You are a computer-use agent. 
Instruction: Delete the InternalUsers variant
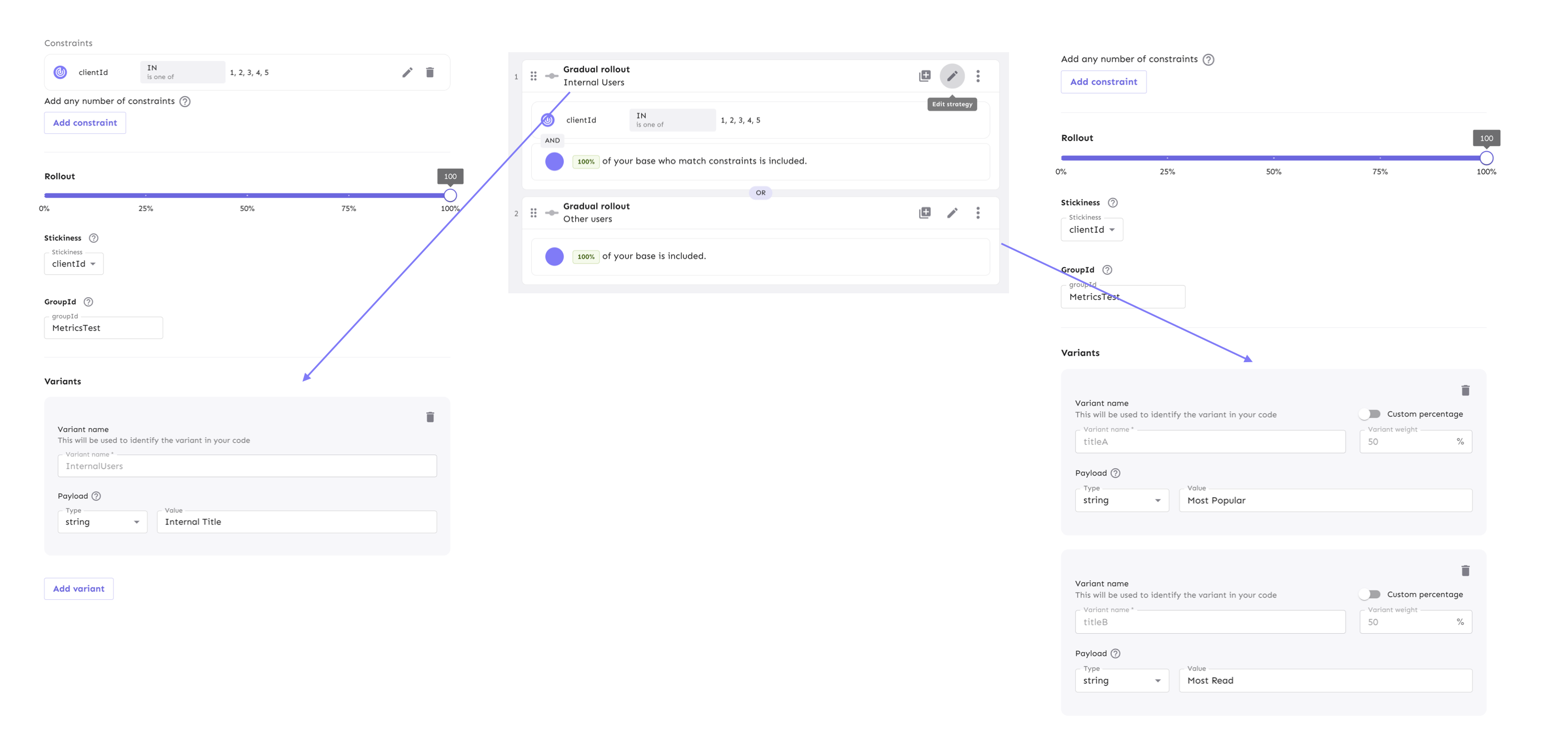(430, 417)
